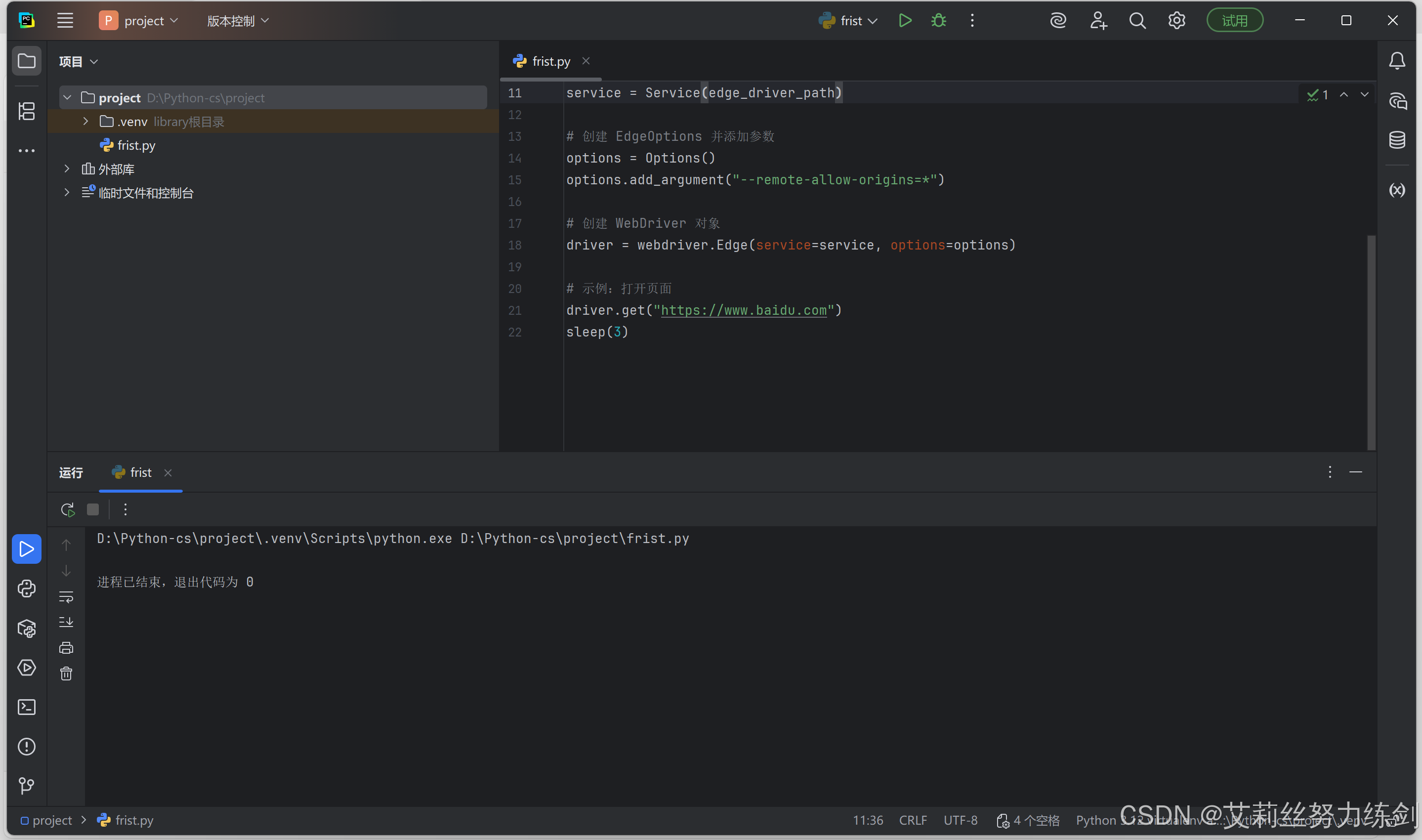Open the Python Console tool window

coord(27,588)
